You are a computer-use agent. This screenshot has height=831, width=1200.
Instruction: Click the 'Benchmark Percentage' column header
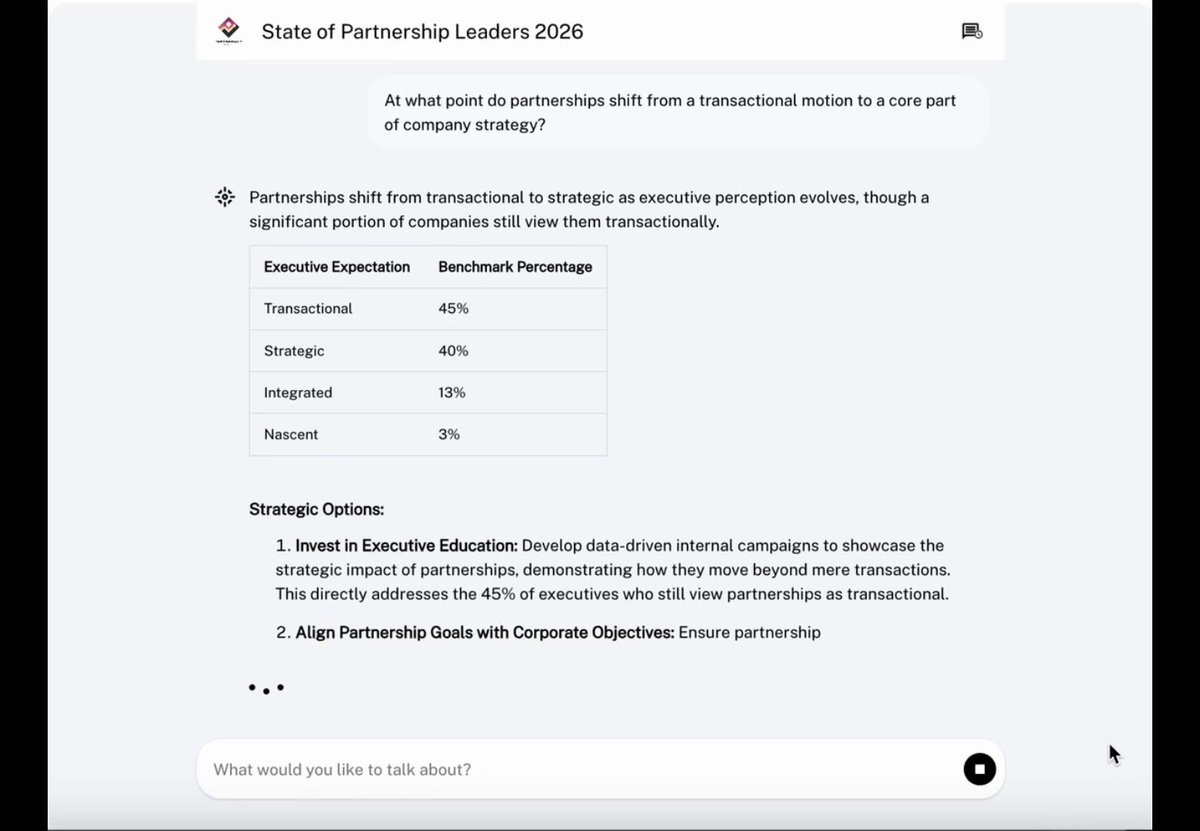click(x=515, y=267)
